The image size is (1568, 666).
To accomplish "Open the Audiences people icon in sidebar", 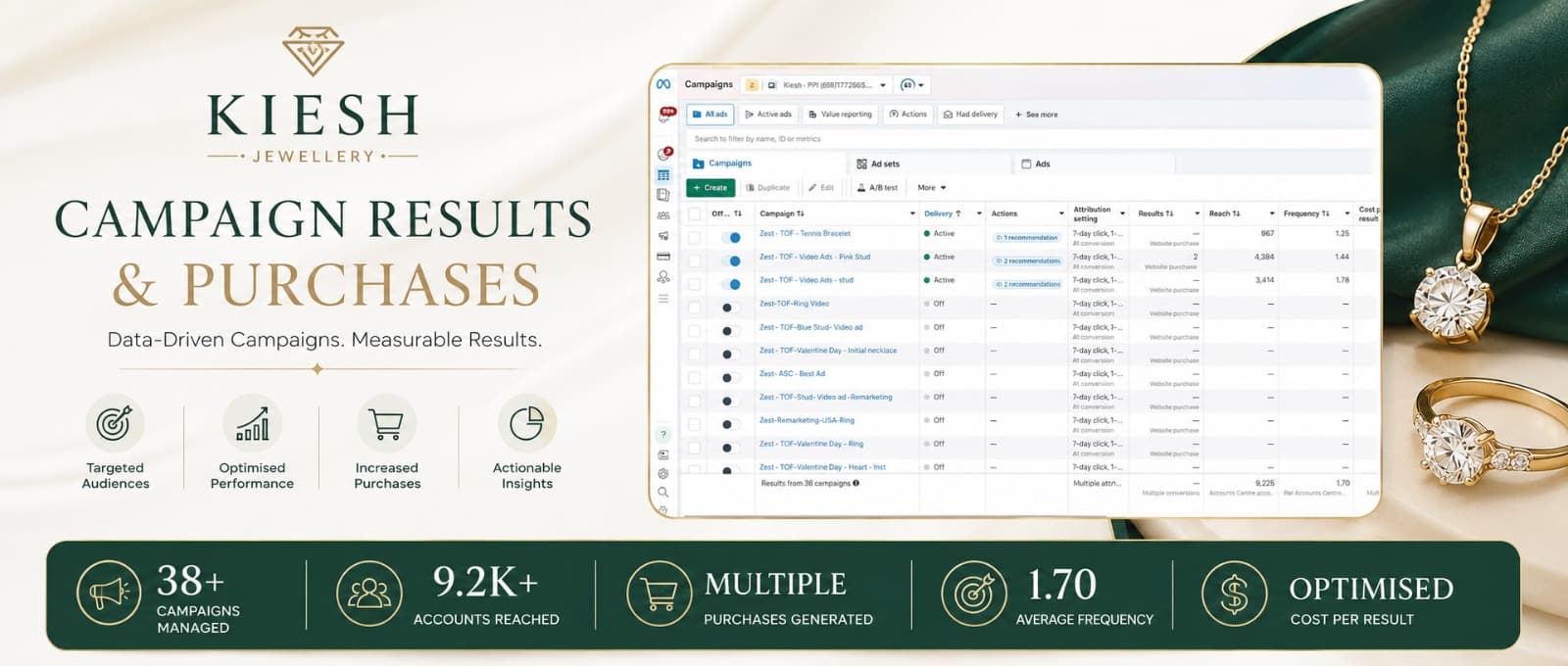I will tap(663, 215).
